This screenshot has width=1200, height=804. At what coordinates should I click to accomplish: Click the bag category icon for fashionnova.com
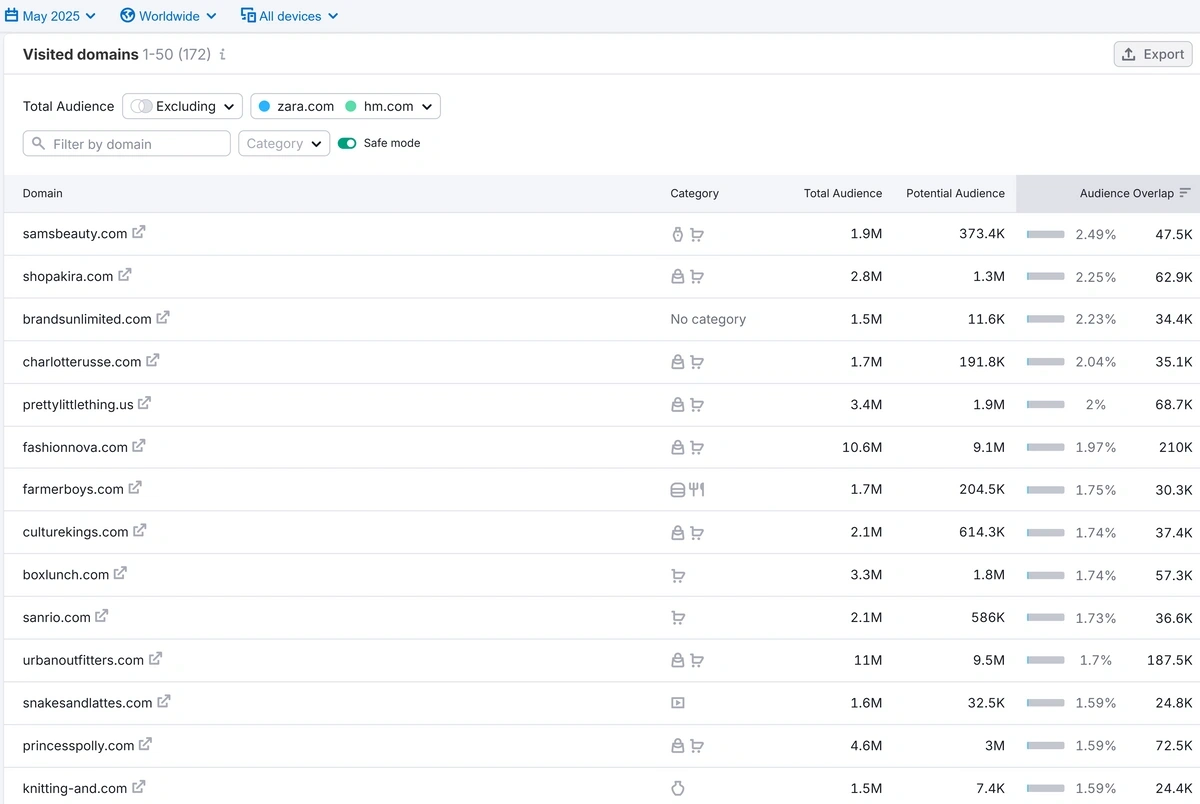coord(678,448)
